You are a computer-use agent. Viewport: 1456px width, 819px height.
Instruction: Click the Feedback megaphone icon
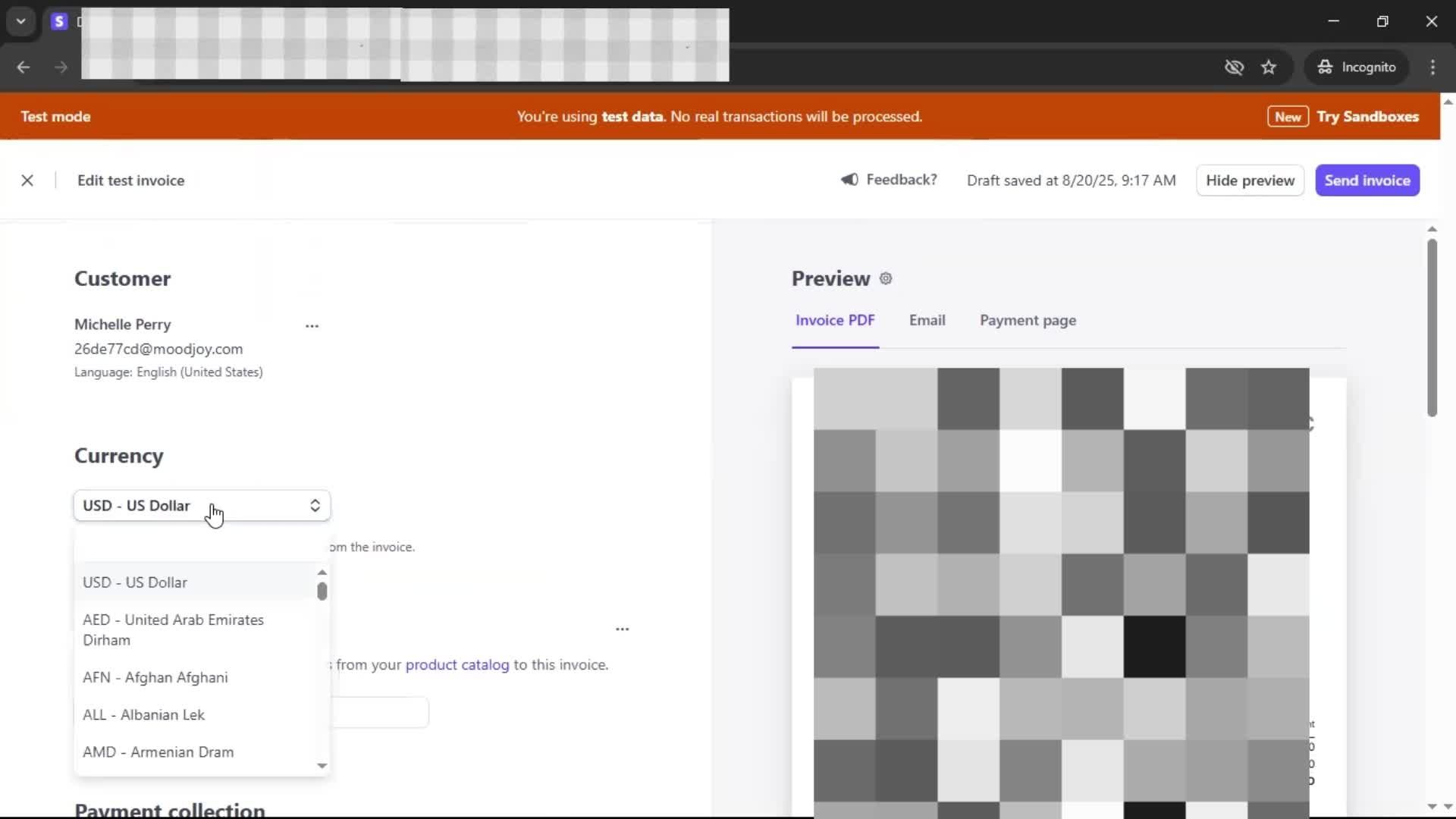(849, 180)
